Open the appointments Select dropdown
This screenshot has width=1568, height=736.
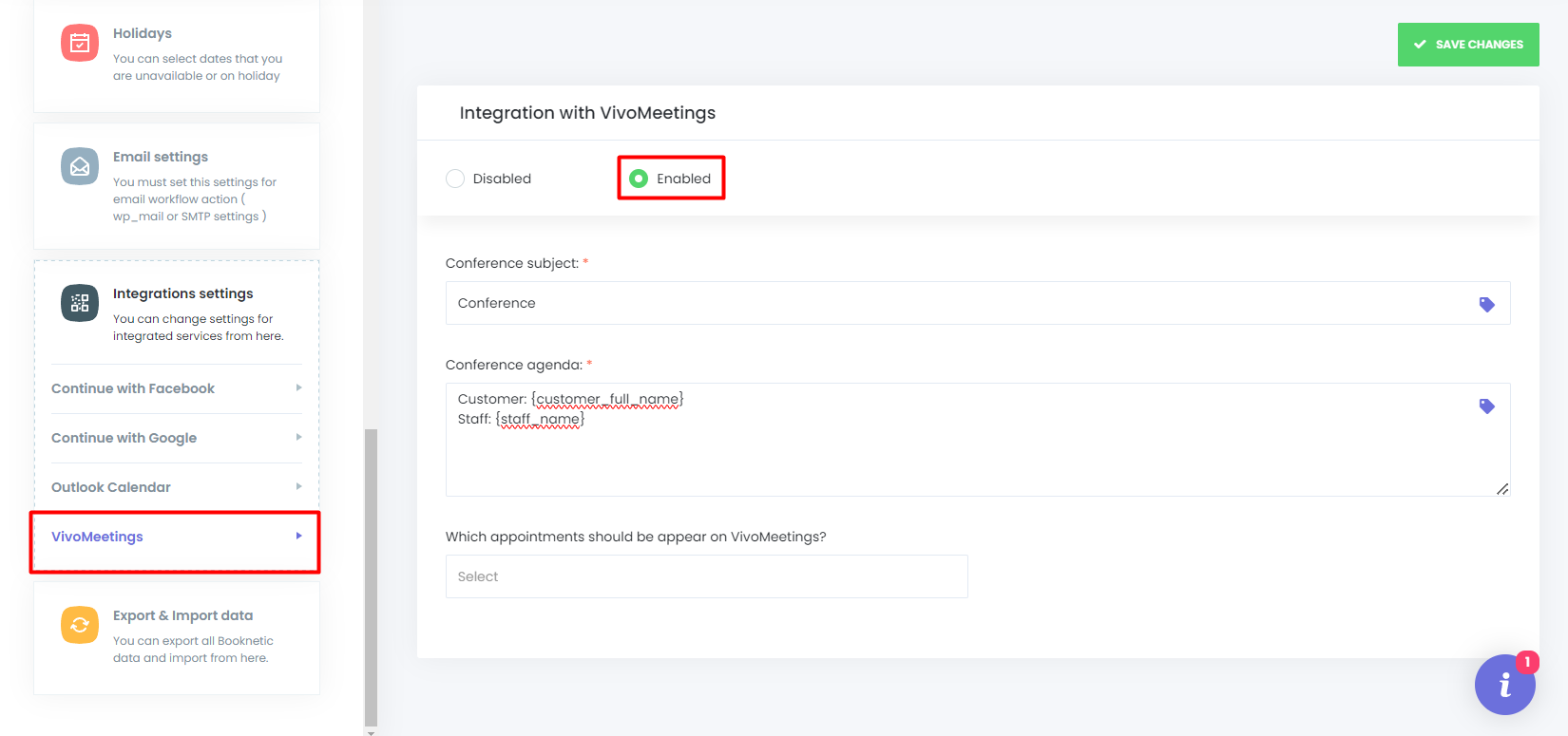pos(706,576)
